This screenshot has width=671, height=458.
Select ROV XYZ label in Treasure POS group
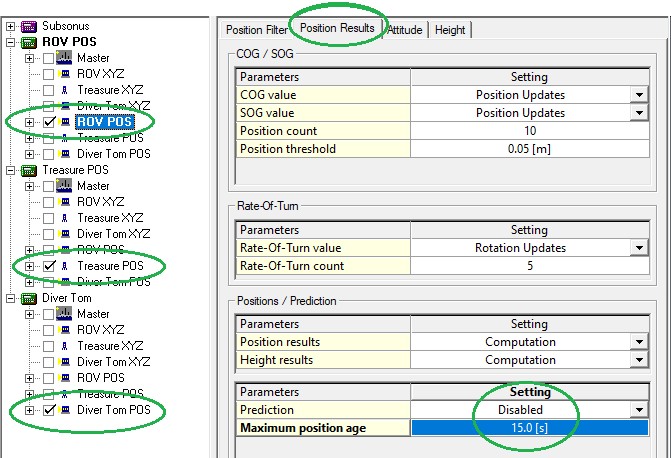click(101, 202)
